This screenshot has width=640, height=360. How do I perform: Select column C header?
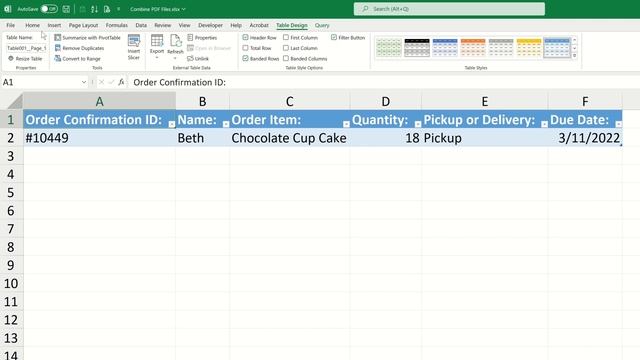point(289,101)
